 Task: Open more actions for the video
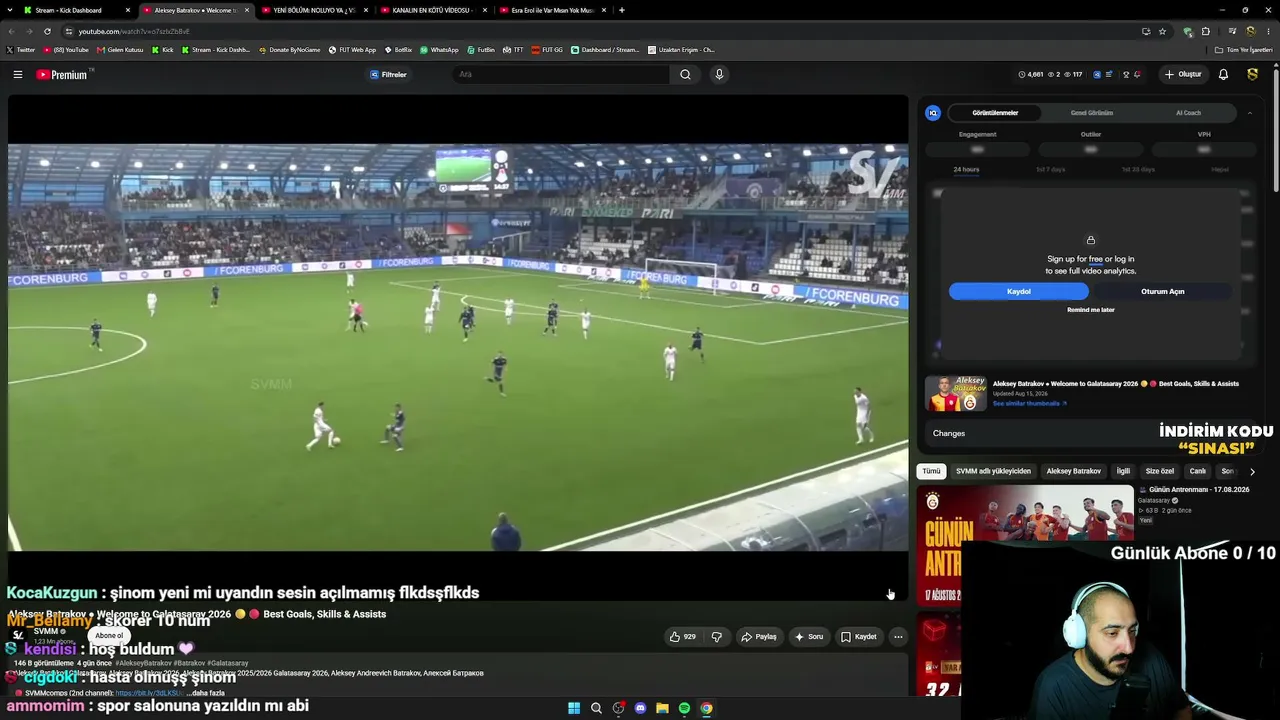coord(898,637)
